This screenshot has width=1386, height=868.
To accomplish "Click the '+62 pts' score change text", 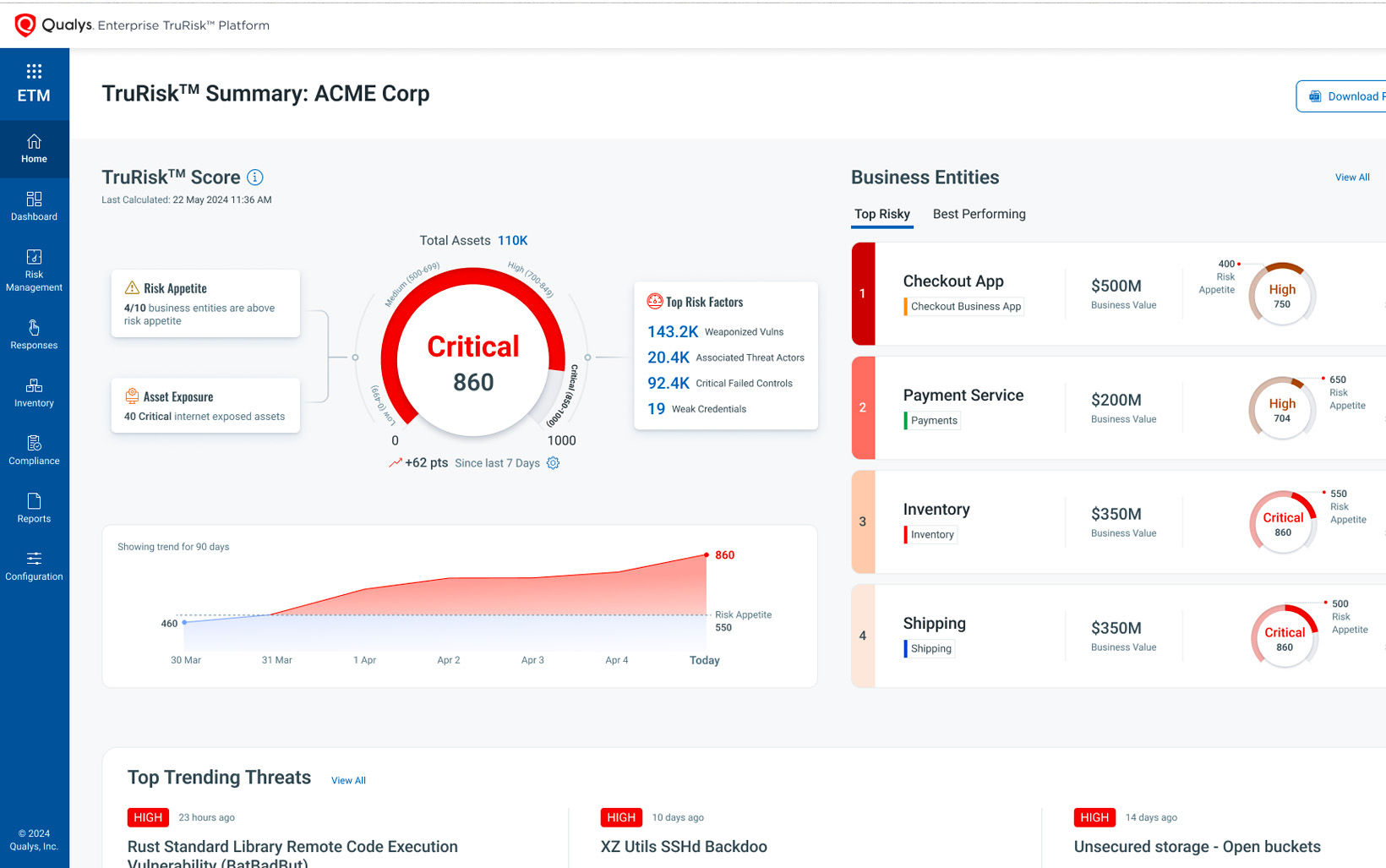I will [426, 463].
